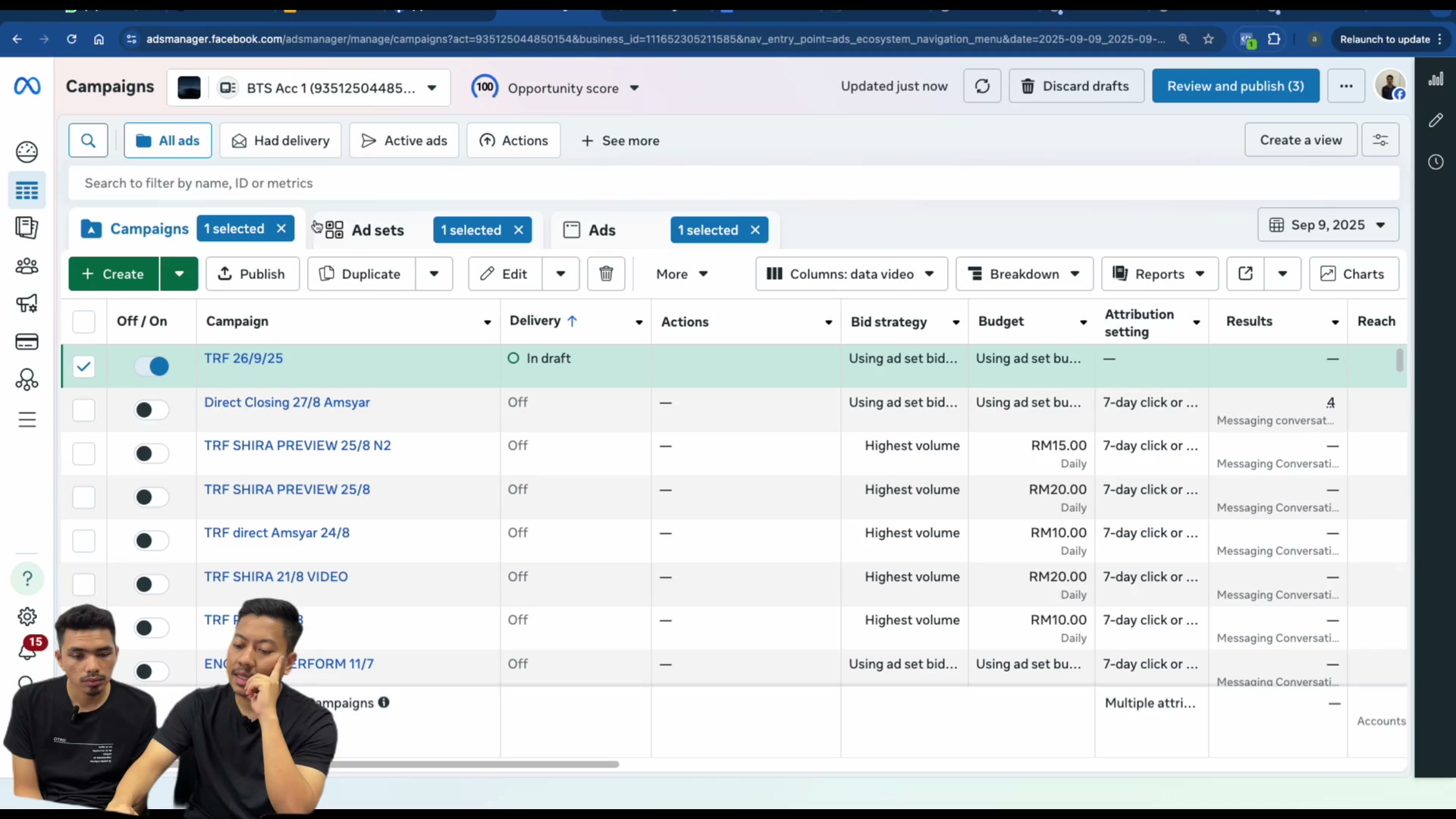Click the refresh data icon button

pyautogui.click(x=982, y=86)
